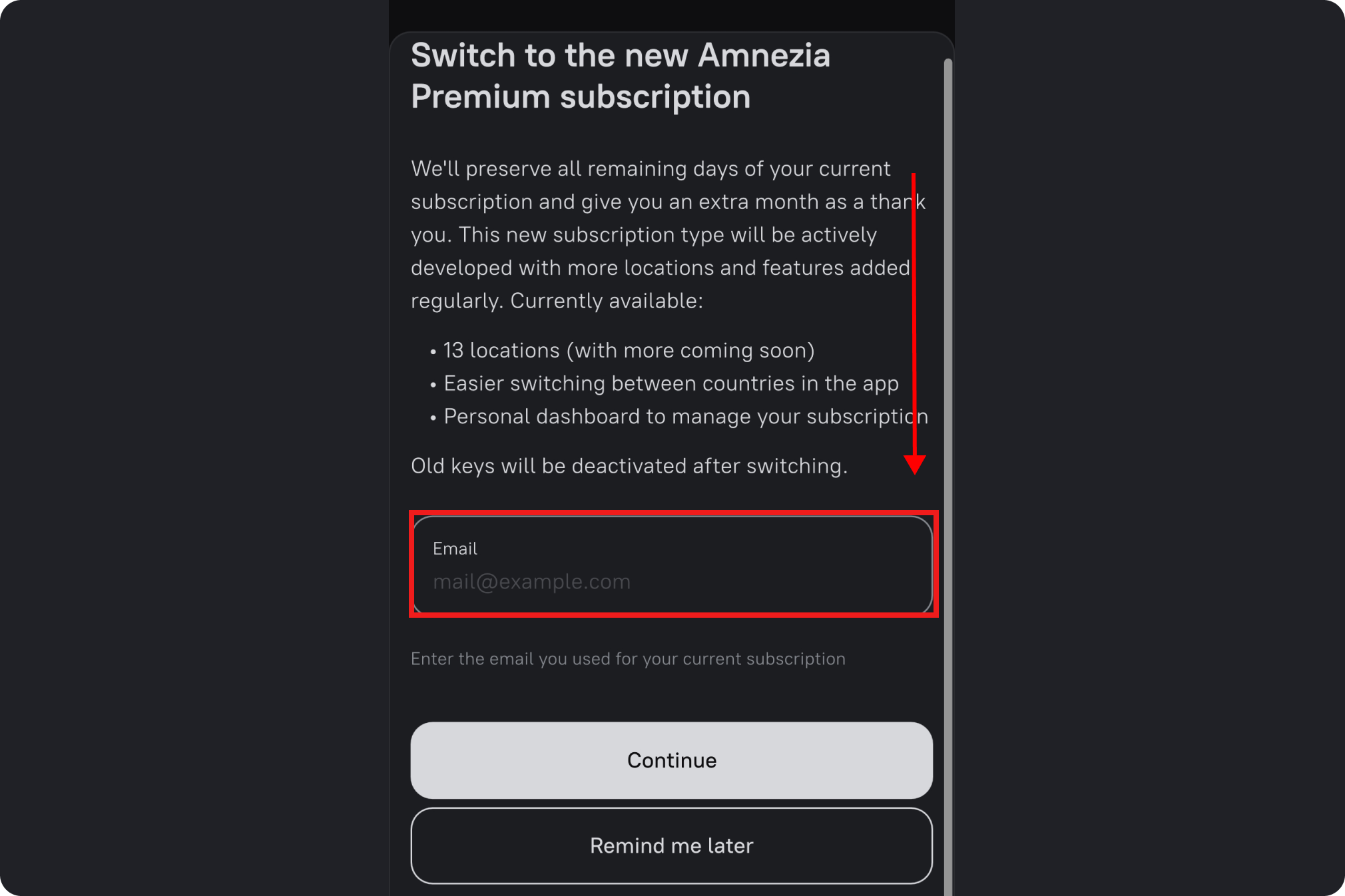Click the red downward arrow annotation
Image resolution: width=1345 pixels, height=896 pixels.
[x=914, y=320]
